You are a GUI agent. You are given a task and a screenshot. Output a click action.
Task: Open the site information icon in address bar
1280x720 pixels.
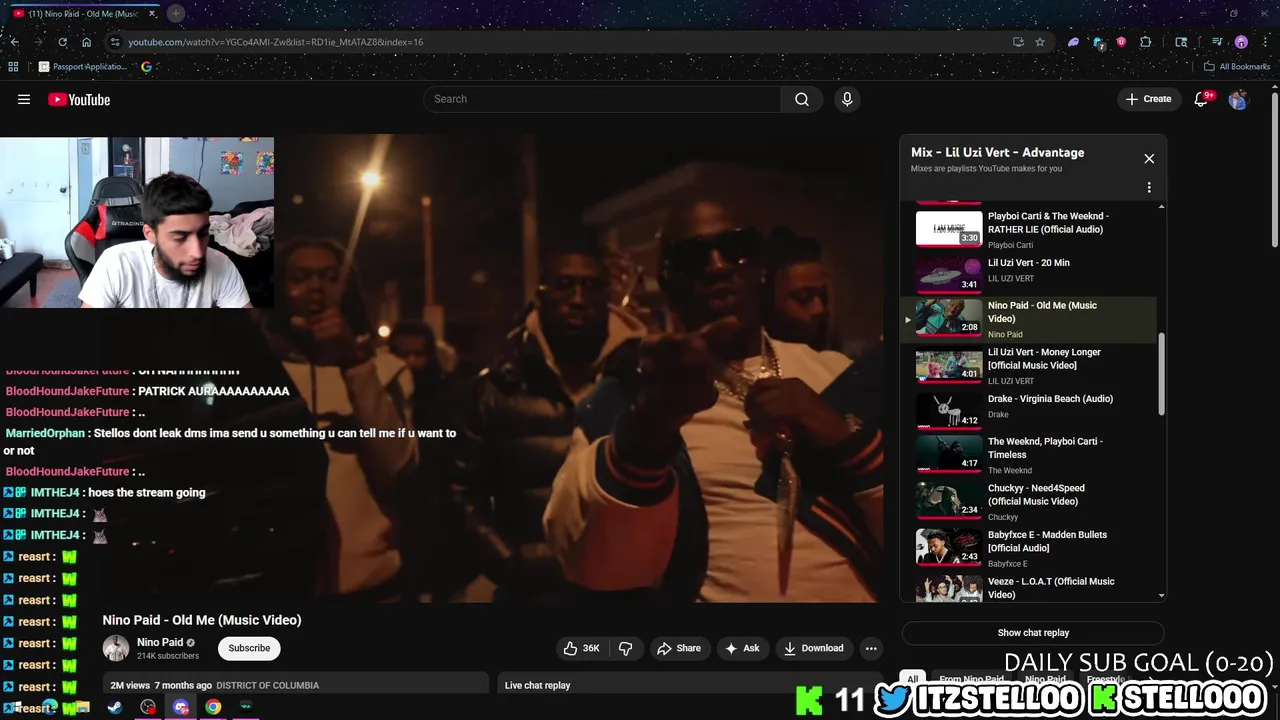[115, 42]
